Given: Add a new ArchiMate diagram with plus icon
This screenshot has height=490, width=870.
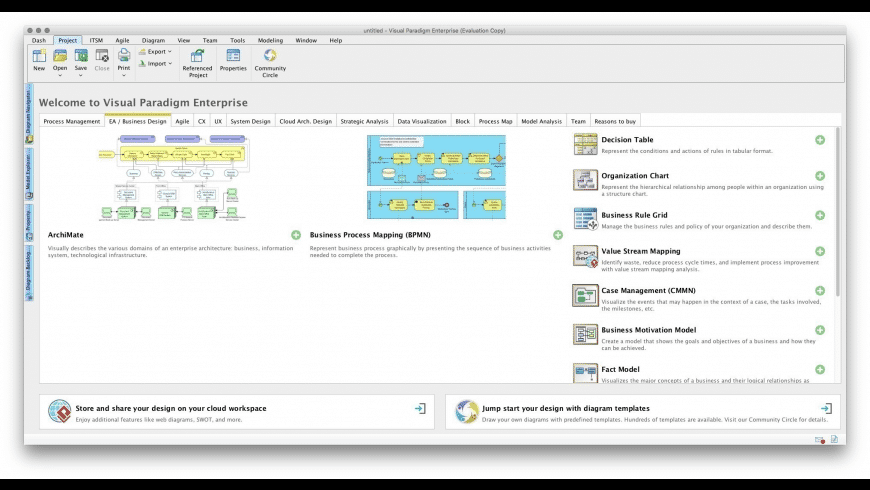Looking at the screenshot, I should [x=296, y=235].
